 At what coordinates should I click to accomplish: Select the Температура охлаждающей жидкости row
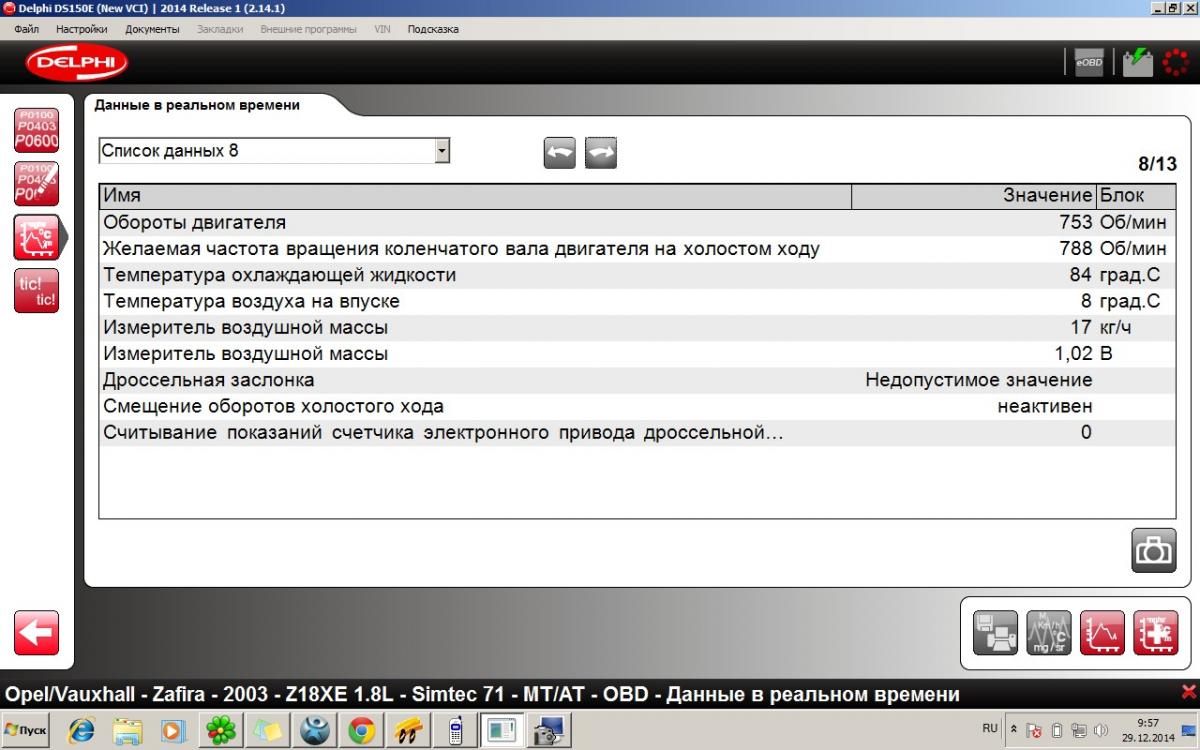click(637, 274)
